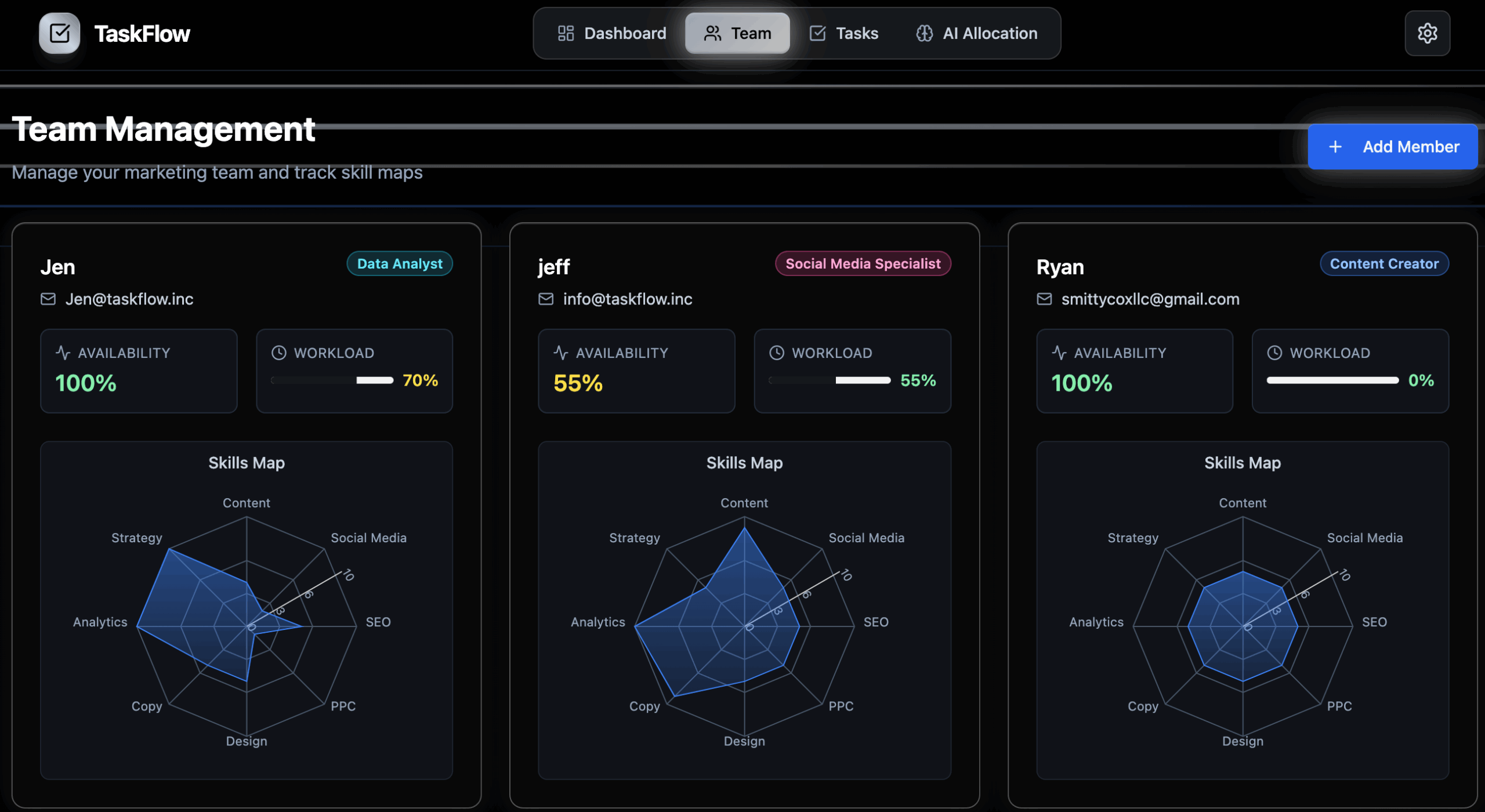
Task: Select the Content Creator badge on Ryan's card
Action: [x=1385, y=263]
